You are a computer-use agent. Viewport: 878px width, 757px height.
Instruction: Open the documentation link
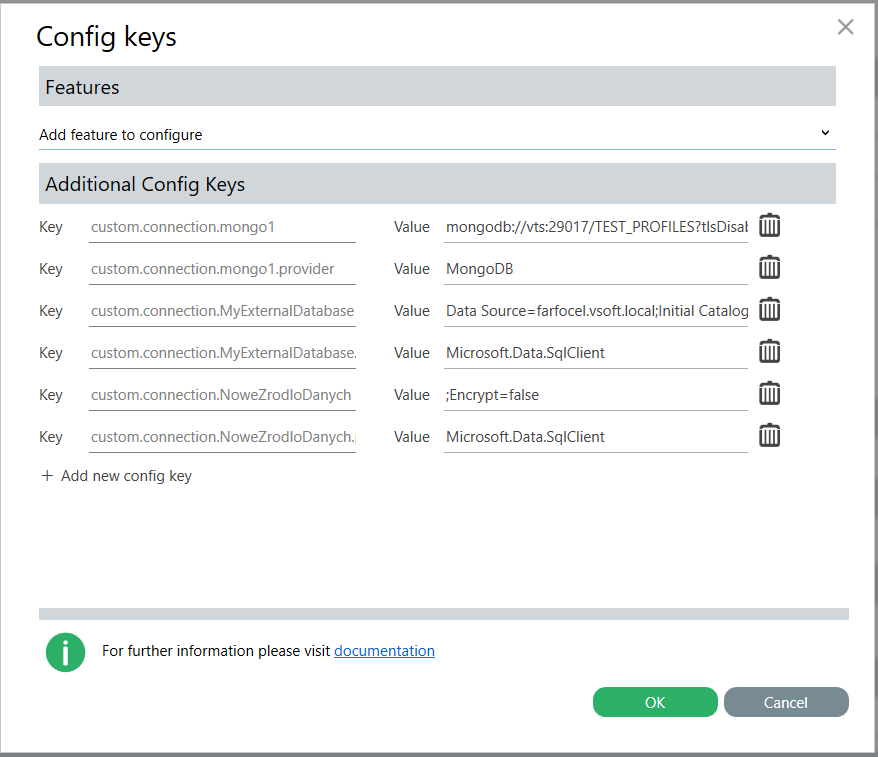384,651
